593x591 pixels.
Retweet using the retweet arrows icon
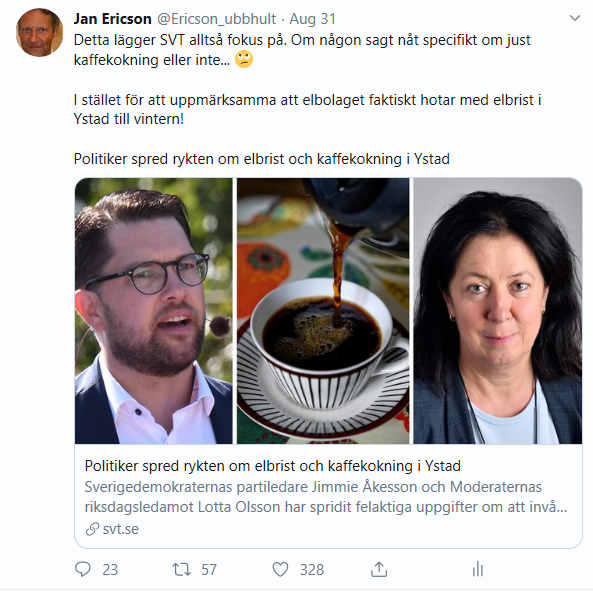click(182, 569)
